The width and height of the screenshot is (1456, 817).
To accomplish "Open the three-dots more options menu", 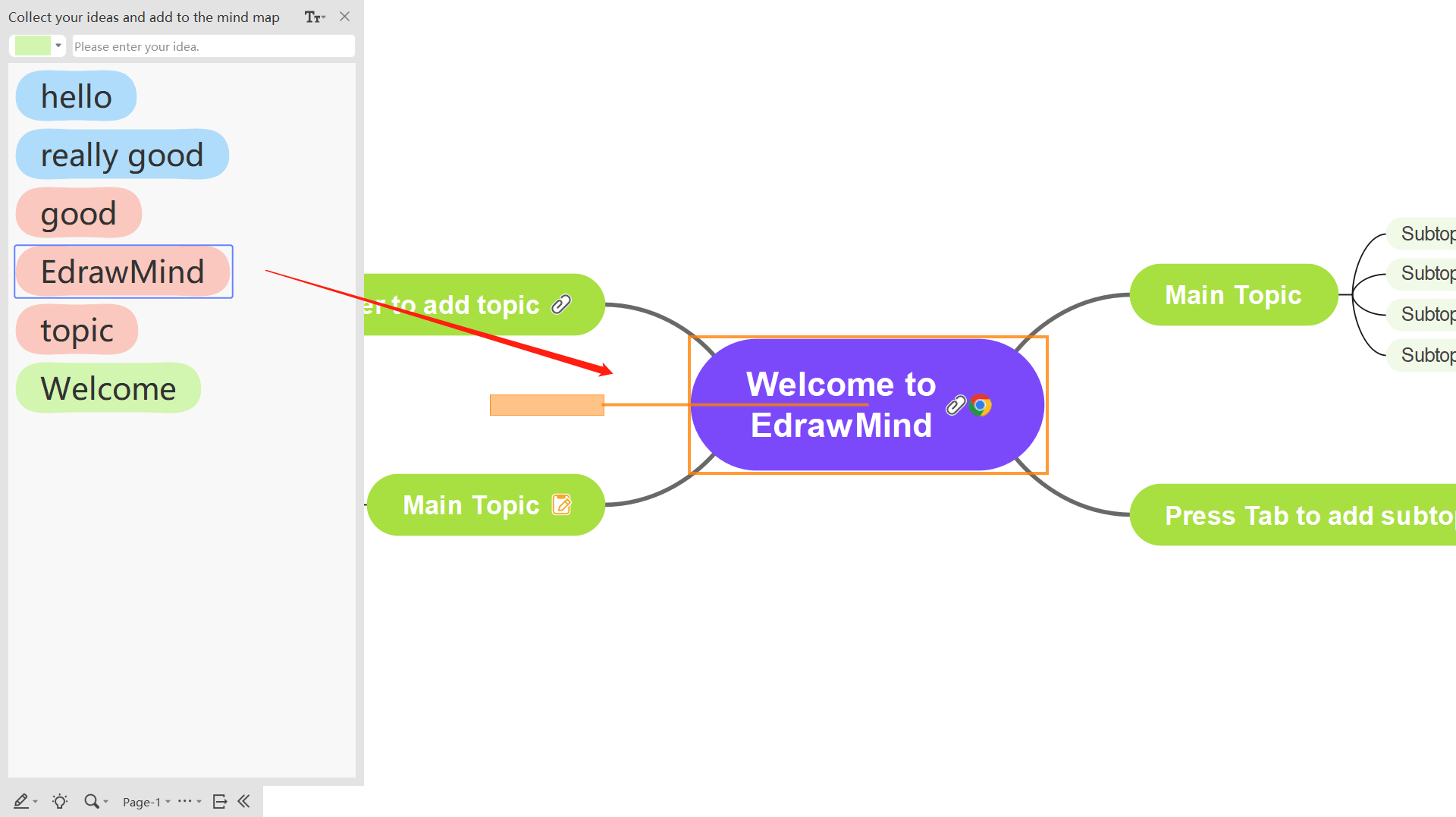I will (x=185, y=801).
